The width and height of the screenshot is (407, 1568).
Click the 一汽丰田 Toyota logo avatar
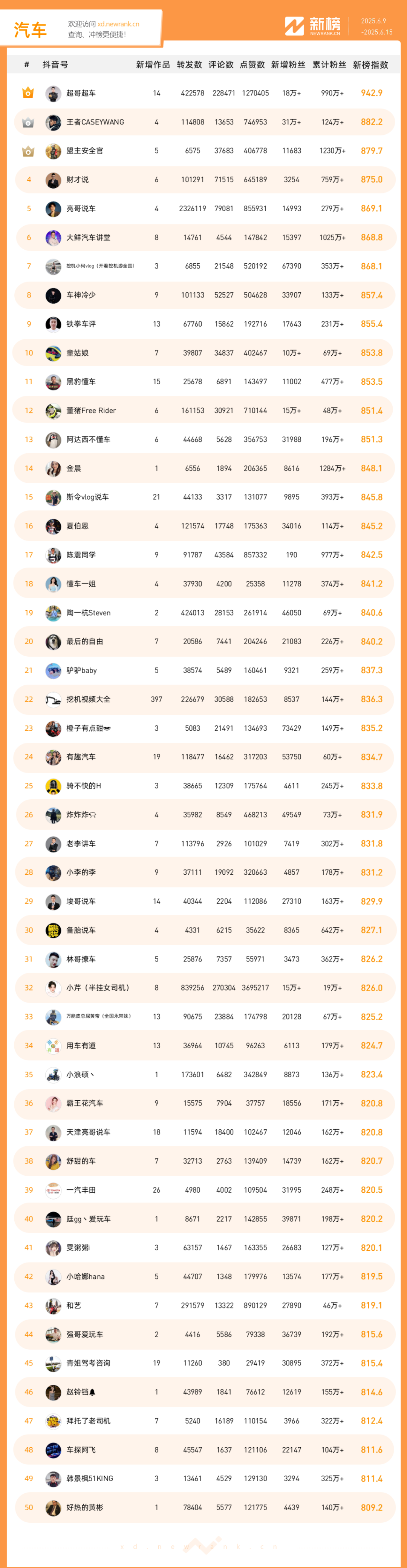tap(54, 1190)
